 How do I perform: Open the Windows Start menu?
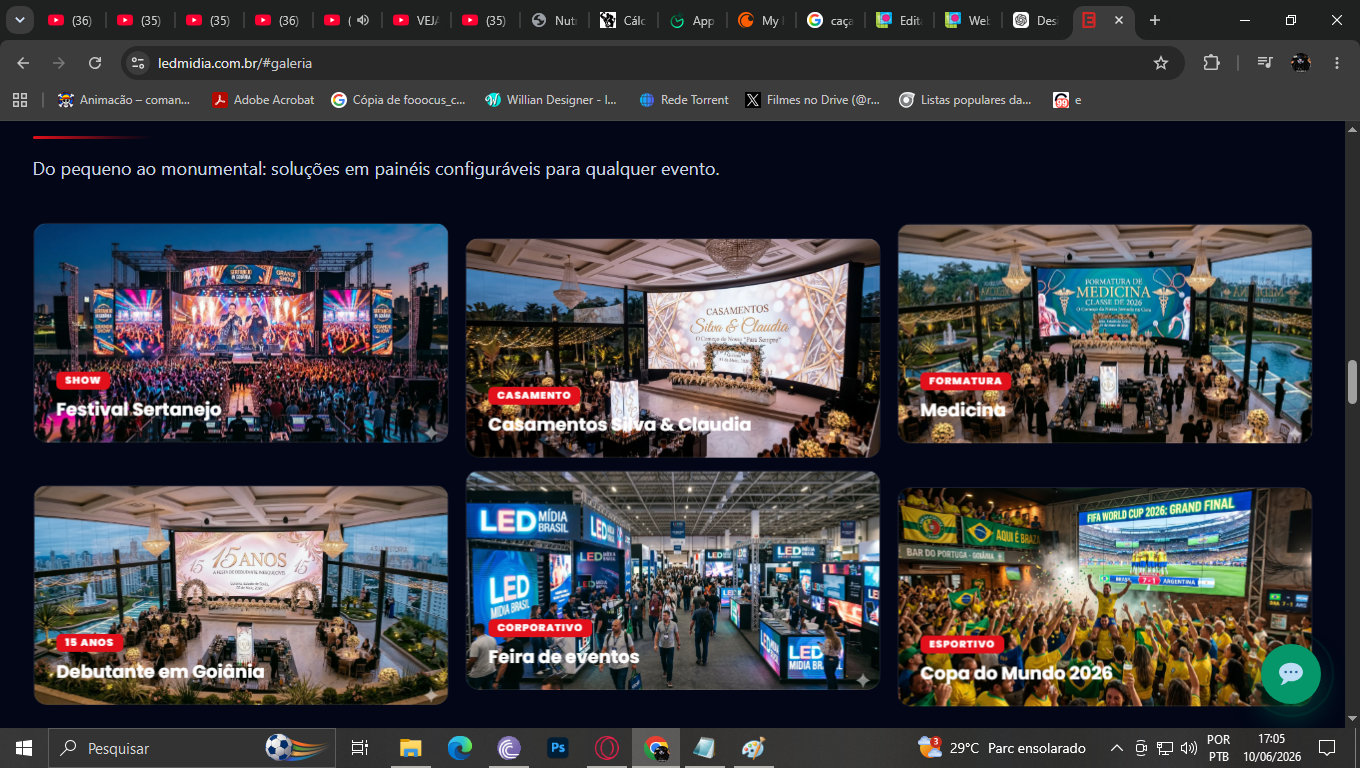tap(24, 748)
